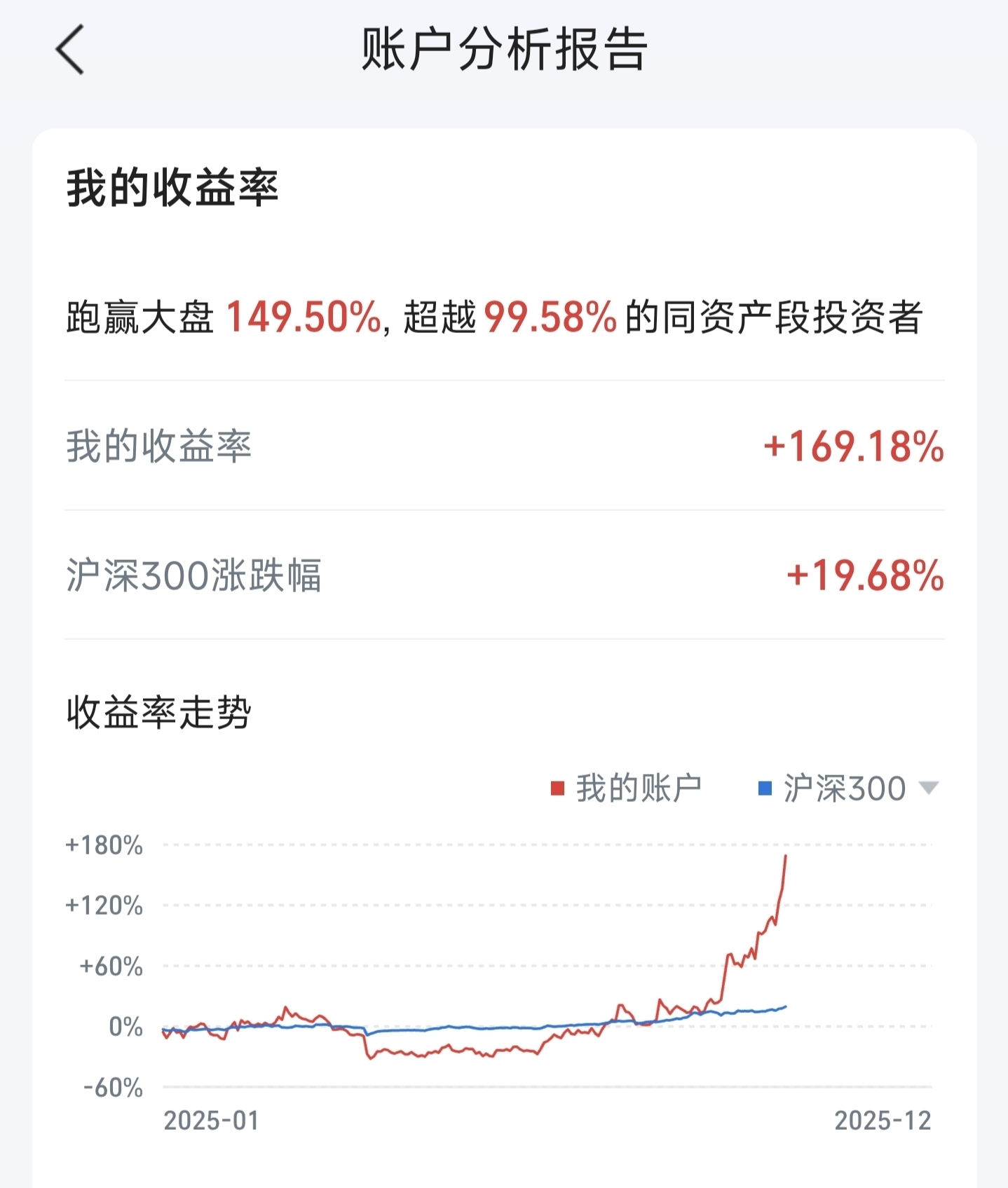Tap the 149.50% outperform figure
Viewport: 1008px width, 1188px height.
pos(304,317)
